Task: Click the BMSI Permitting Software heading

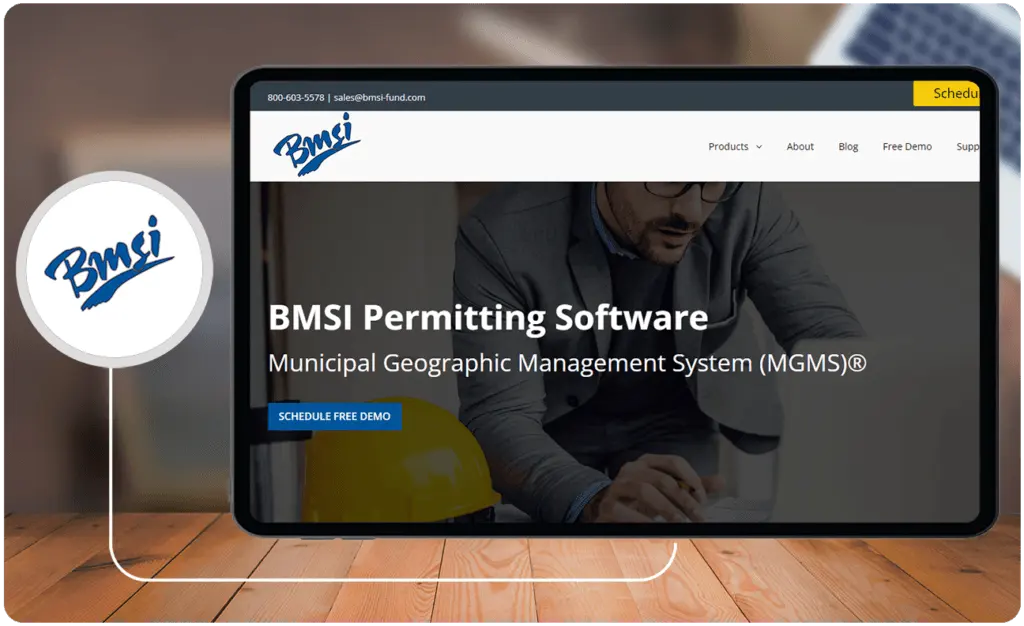Action: click(488, 318)
